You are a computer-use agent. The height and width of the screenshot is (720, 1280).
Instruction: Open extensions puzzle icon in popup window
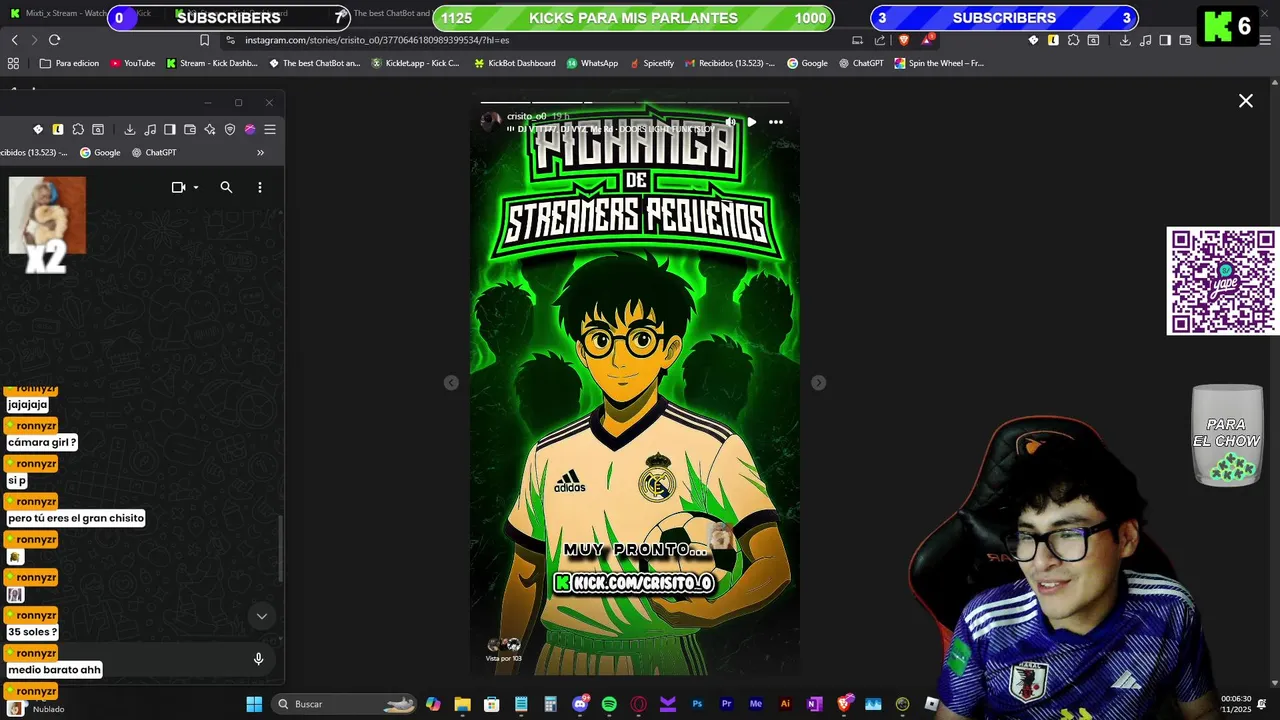(x=78, y=129)
